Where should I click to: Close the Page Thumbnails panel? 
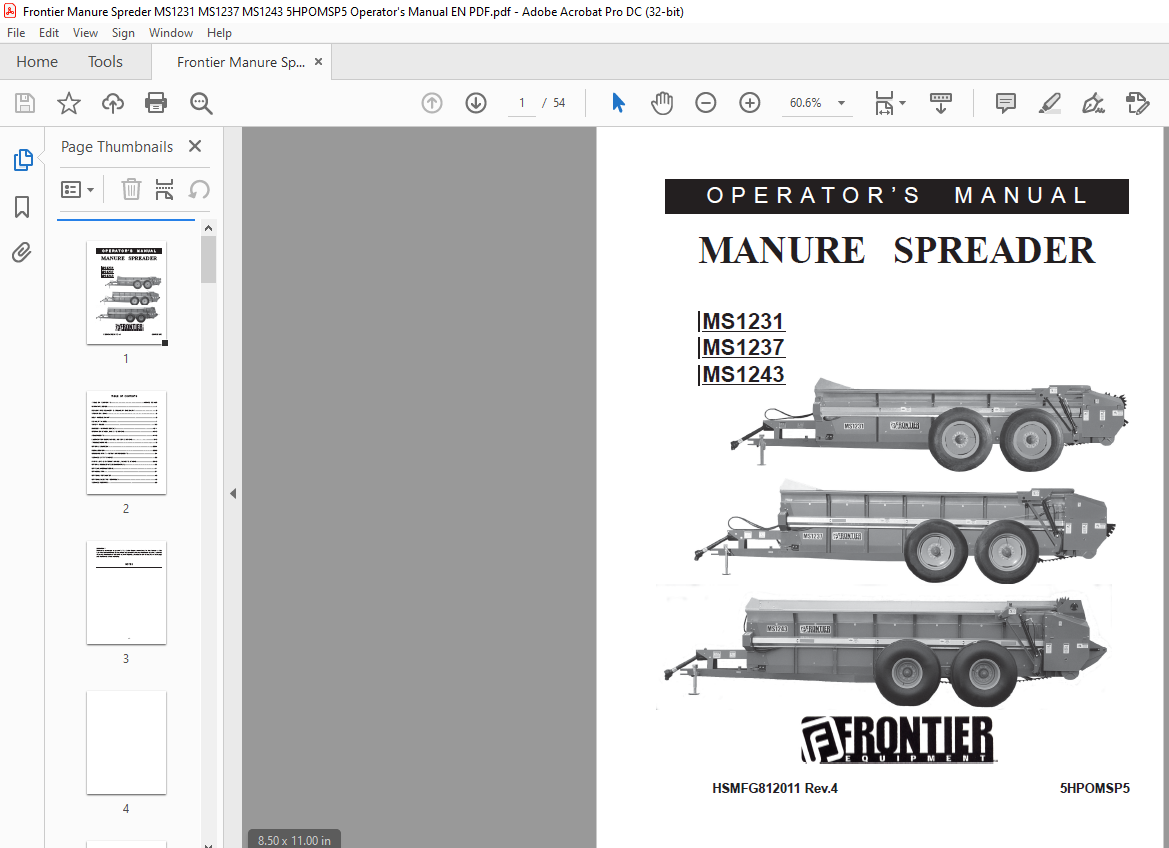pos(195,146)
